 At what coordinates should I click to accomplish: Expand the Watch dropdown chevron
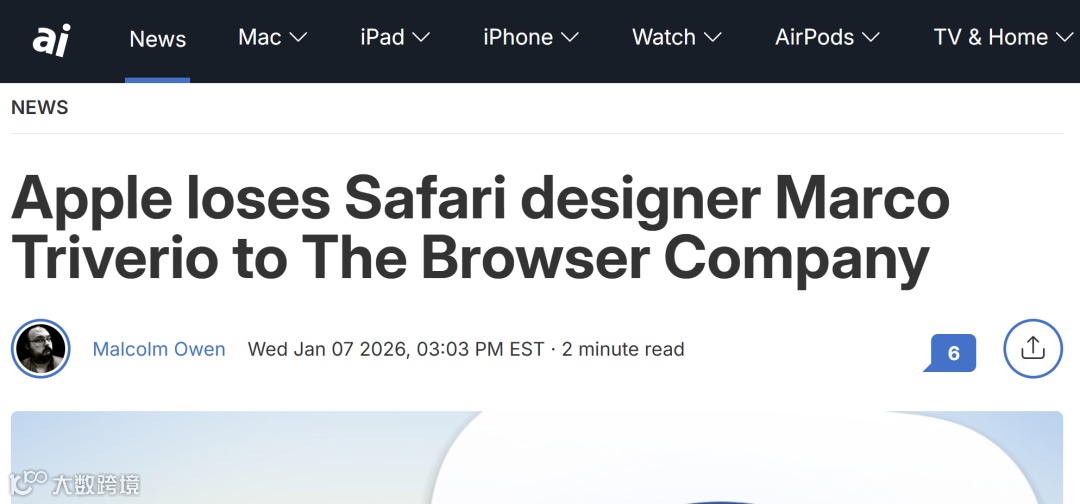tap(712, 38)
